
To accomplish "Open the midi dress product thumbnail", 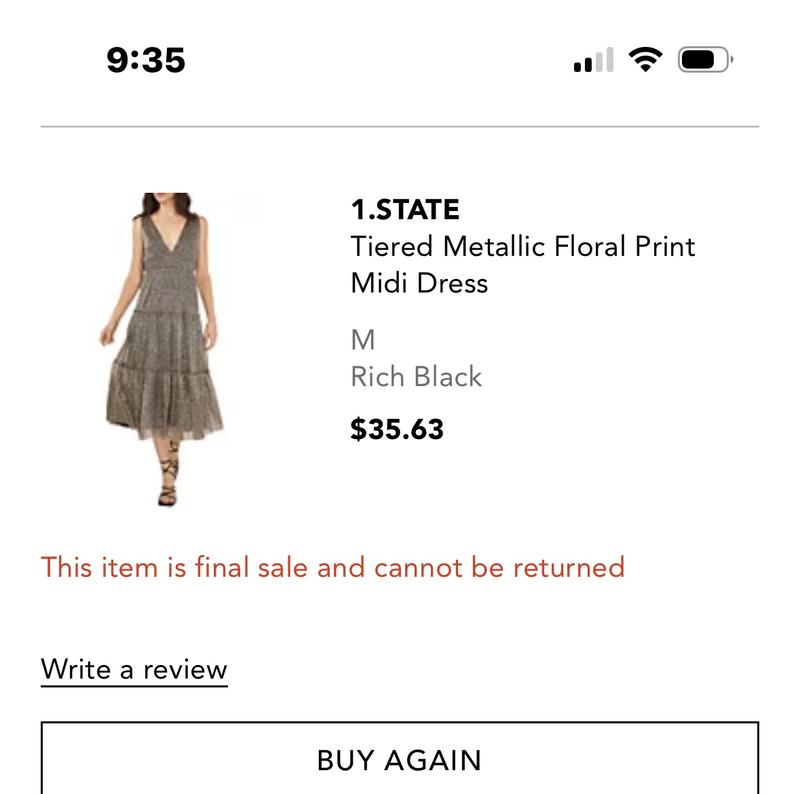I will point(162,350).
